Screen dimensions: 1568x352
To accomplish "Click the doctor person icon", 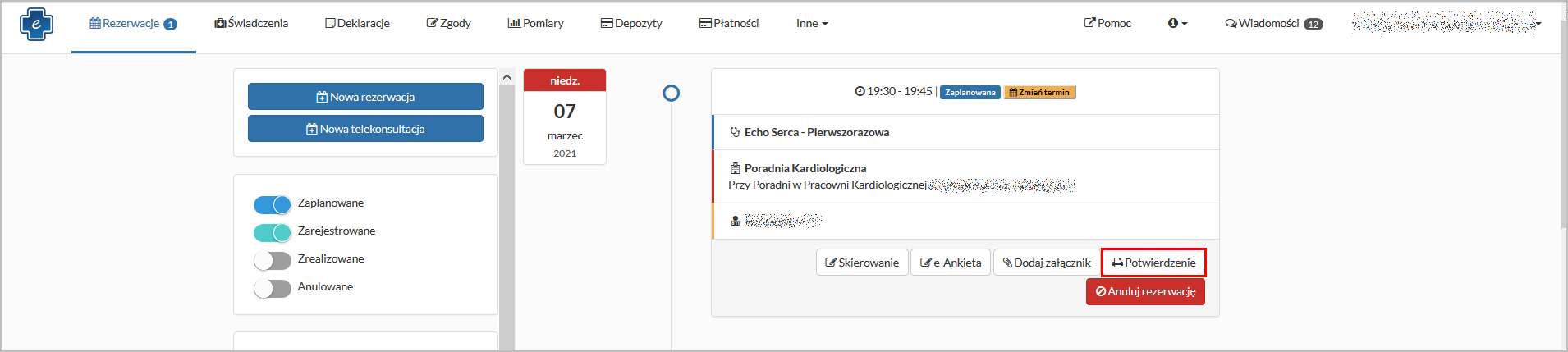I will tap(735, 221).
